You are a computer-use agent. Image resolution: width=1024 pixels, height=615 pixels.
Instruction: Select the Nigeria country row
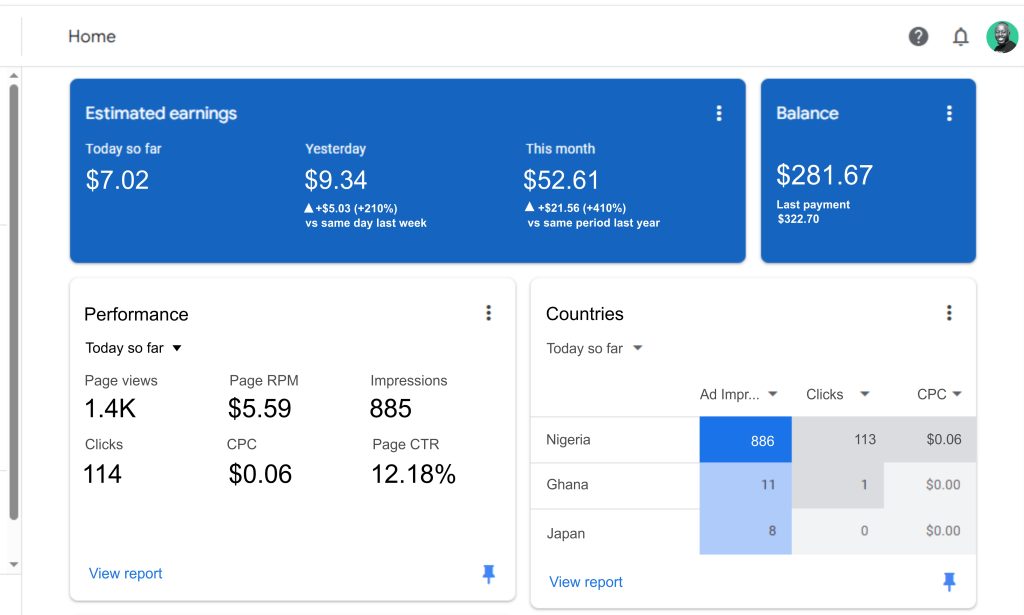pyautogui.click(x=569, y=440)
